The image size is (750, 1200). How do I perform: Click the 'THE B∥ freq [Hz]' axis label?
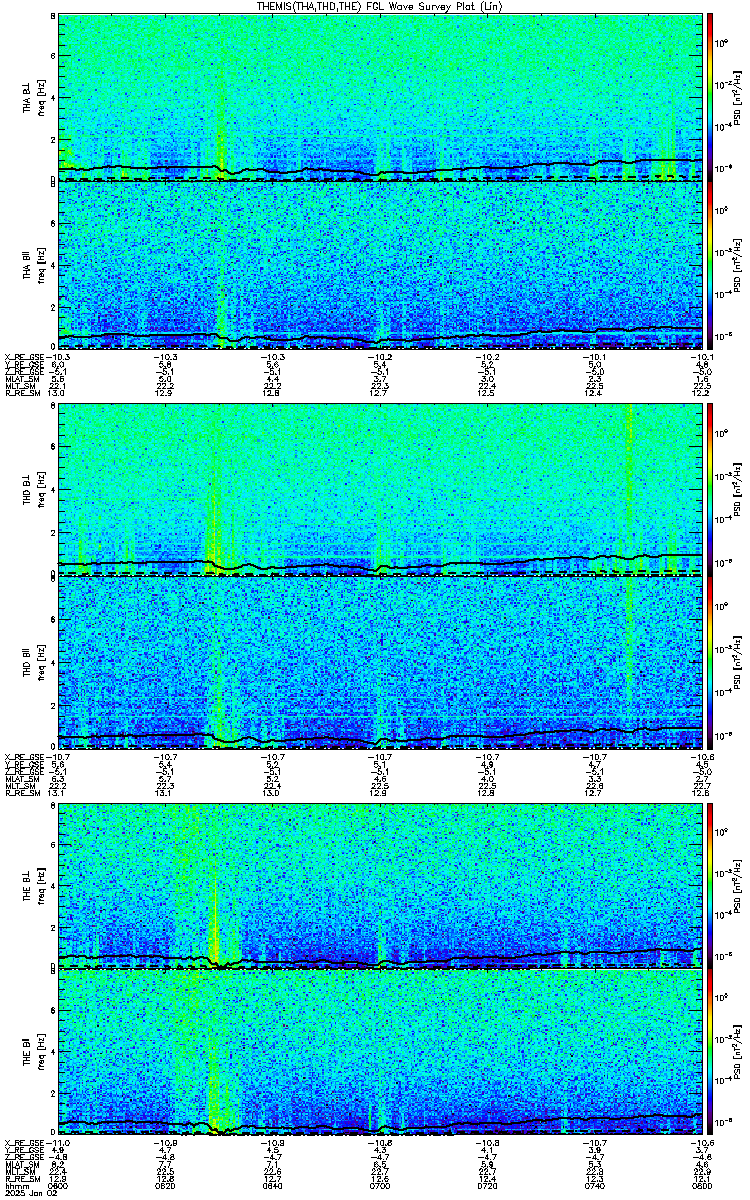pyautogui.click(x=35, y=1052)
